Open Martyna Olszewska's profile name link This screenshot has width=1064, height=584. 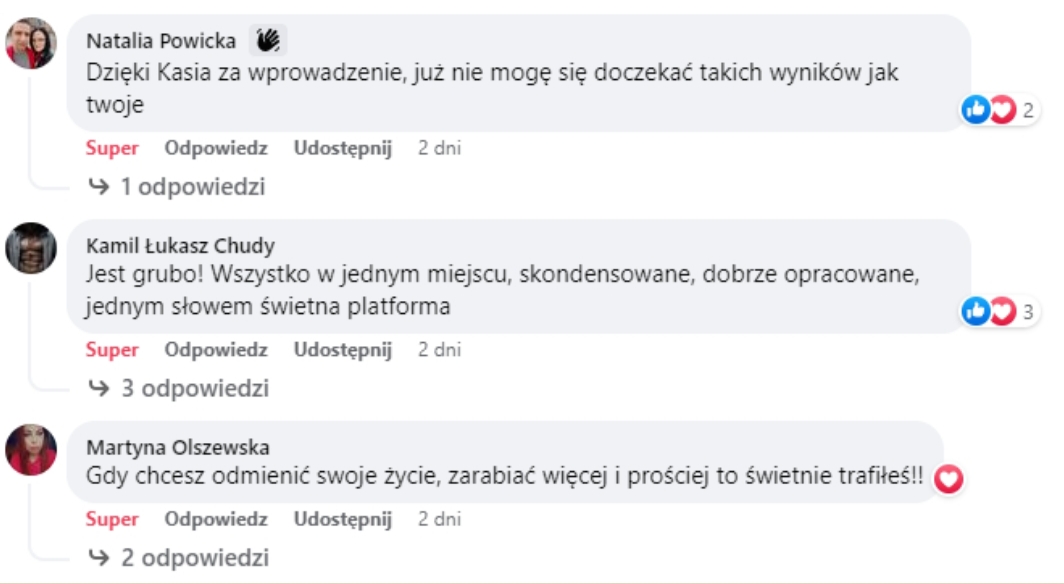[x=178, y=447]
